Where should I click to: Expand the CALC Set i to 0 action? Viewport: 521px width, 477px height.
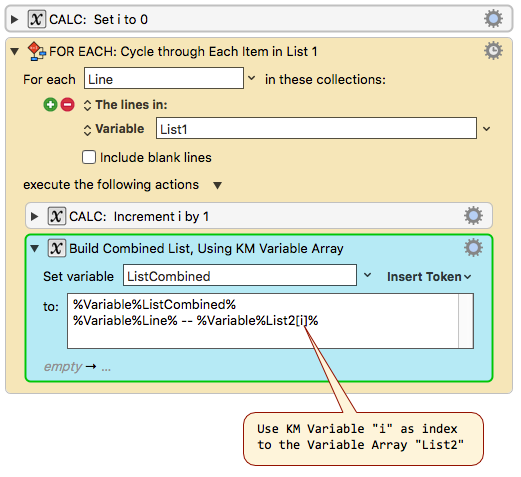14,19
